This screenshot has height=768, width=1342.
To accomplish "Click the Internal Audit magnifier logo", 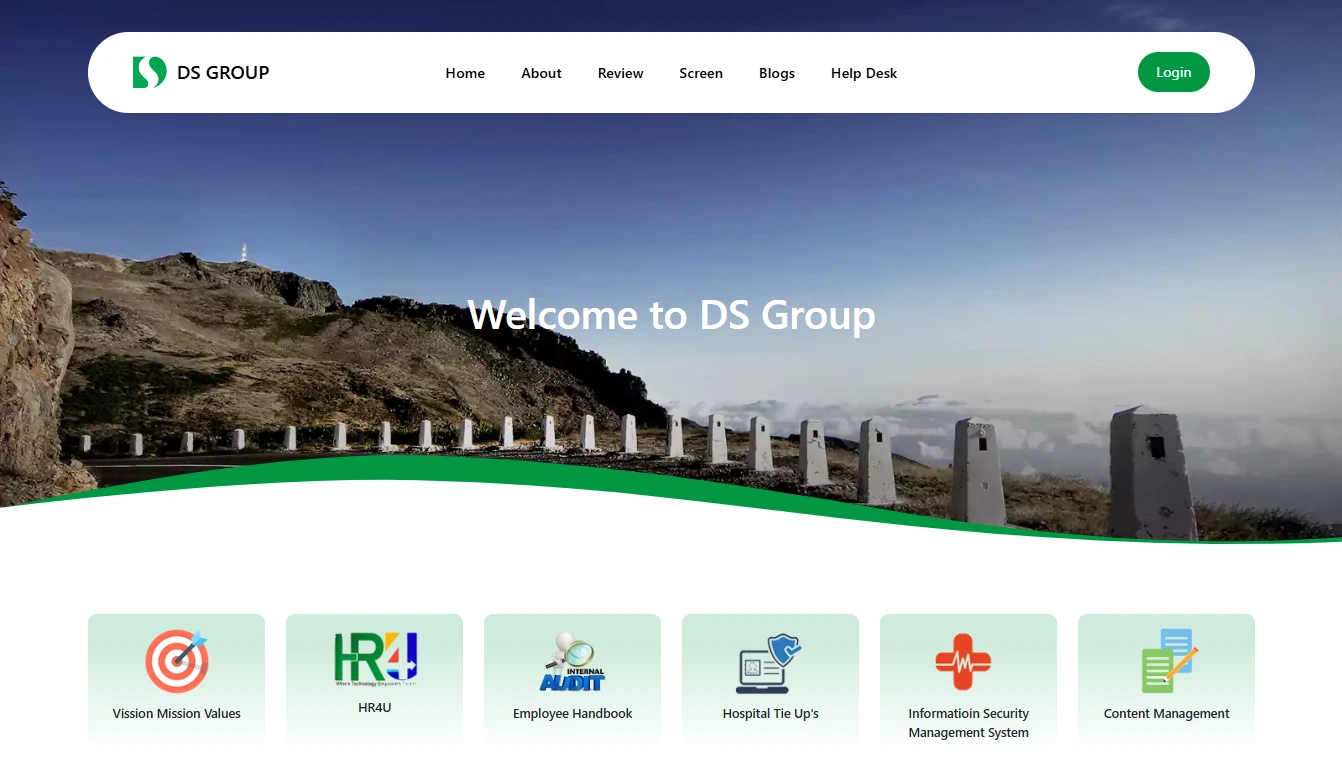I will 572,660.
